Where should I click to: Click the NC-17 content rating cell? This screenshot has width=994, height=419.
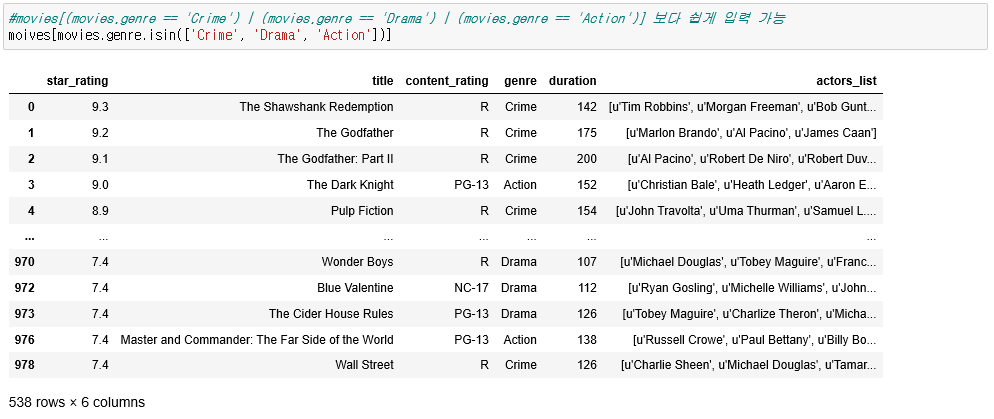tap(472, 288)
